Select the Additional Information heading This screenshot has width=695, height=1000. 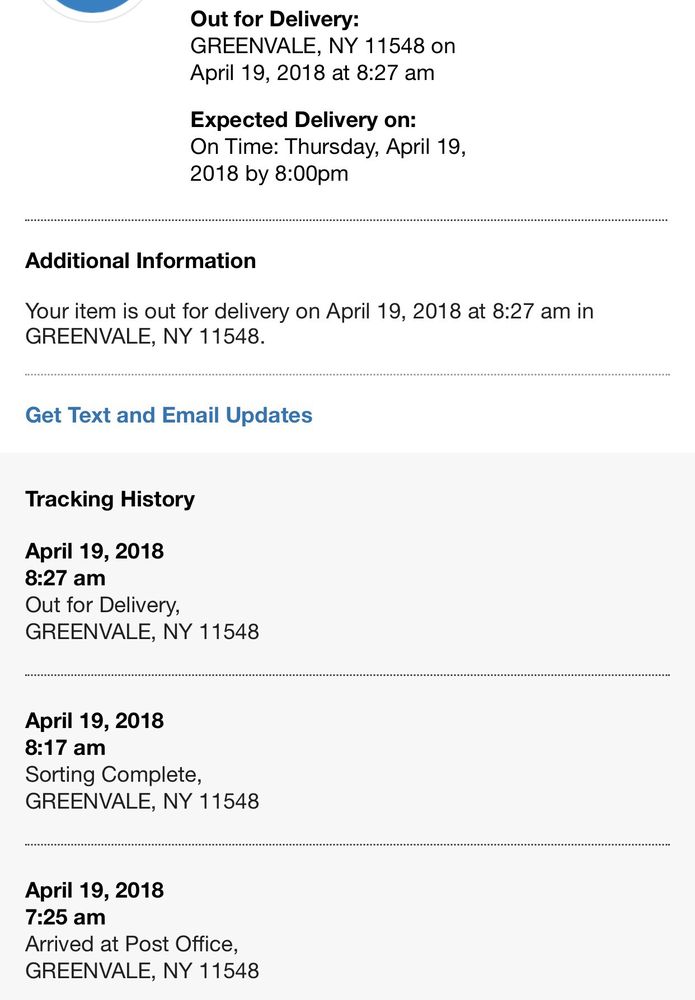[140, 260]
